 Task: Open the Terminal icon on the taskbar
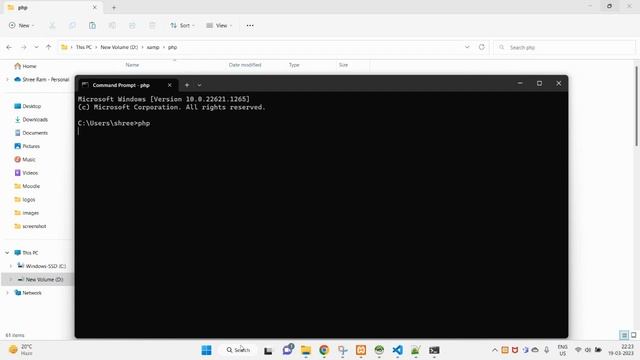coord(434,350)
